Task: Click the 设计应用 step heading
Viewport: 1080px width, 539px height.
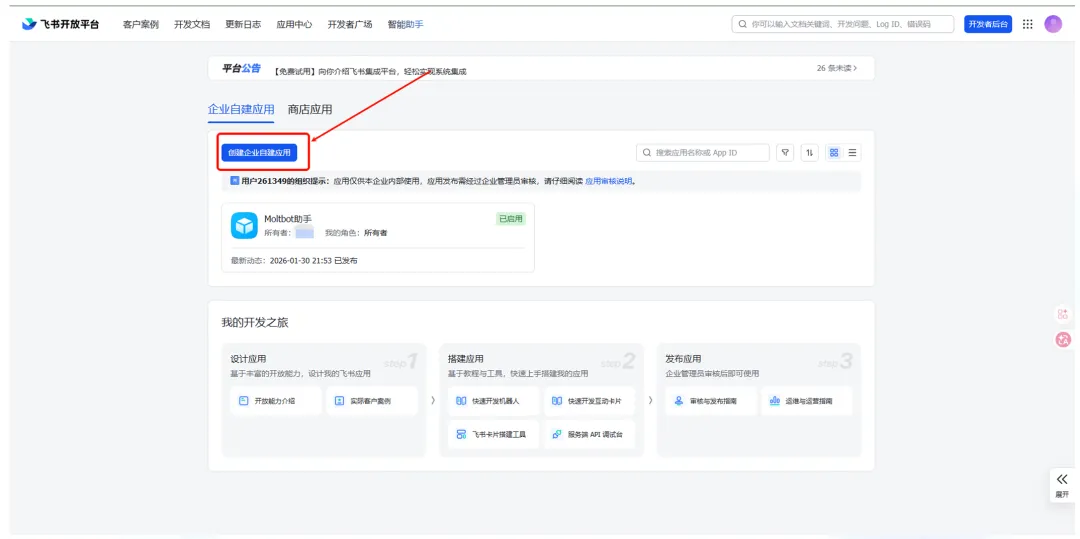Action: pyautogui.click(x=248, y=359)
